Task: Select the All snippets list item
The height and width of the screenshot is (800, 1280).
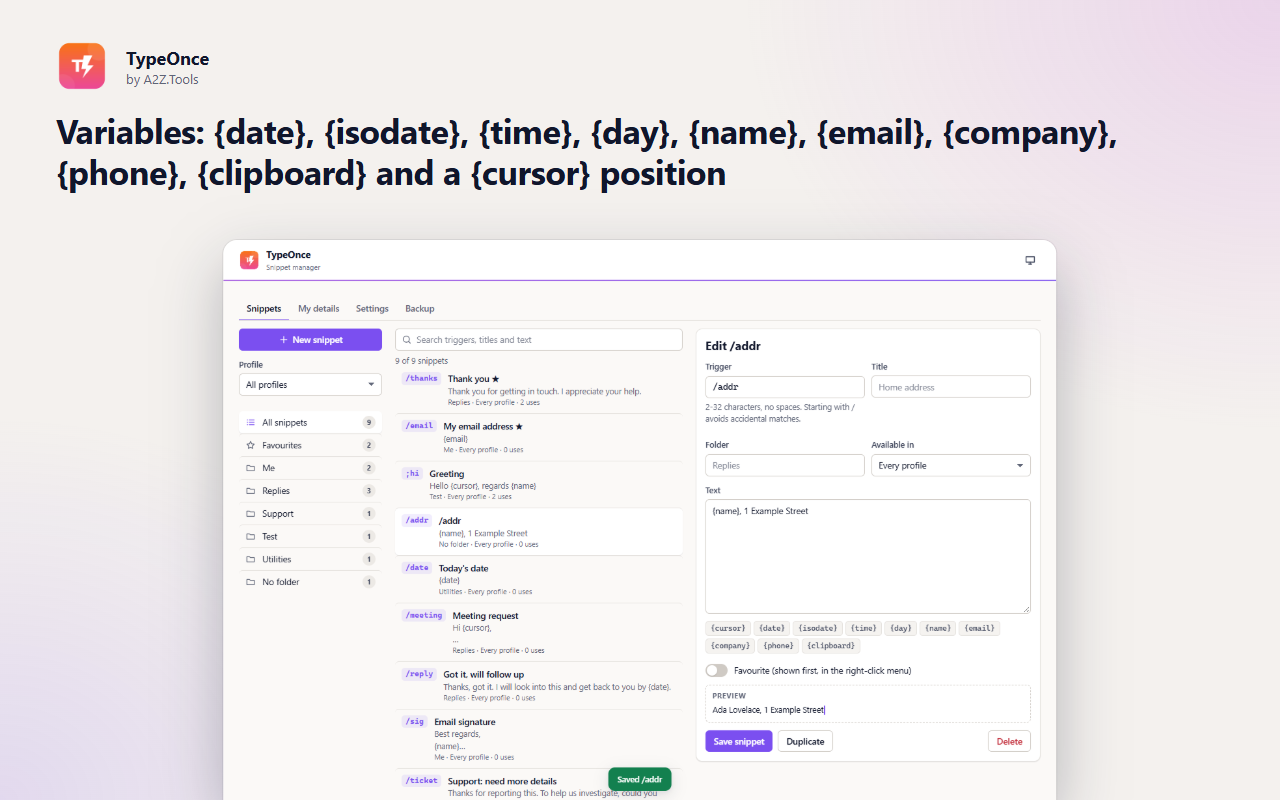Action: 310,423
